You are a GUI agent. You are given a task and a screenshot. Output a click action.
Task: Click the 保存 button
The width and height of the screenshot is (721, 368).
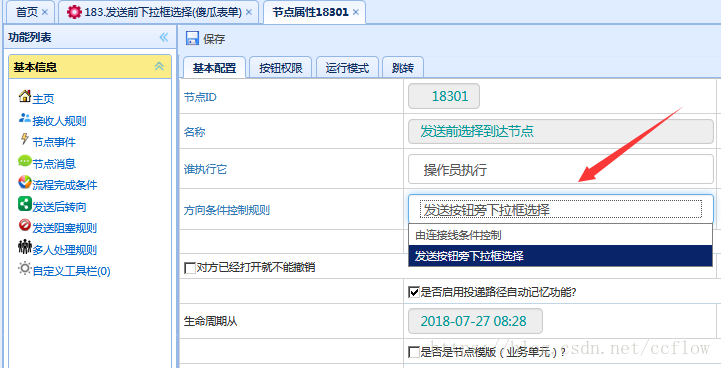pos(206,39)
